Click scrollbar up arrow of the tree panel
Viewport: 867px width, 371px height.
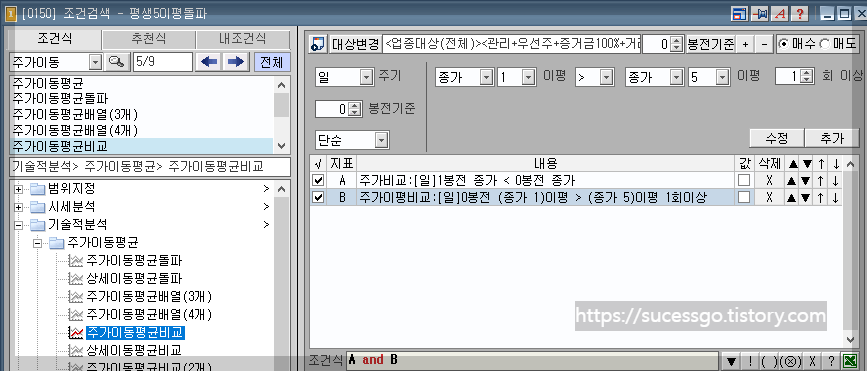pyautogui.click(x=281, y=189)
